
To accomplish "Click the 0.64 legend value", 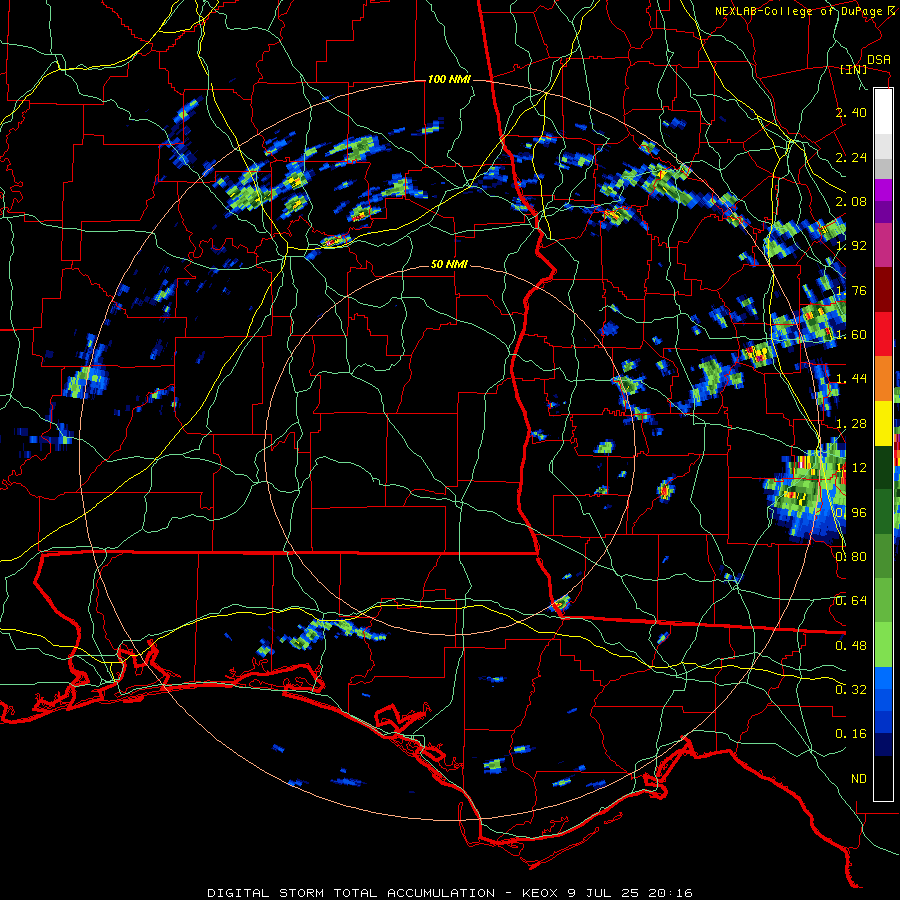I will click(x=851, y=600).
